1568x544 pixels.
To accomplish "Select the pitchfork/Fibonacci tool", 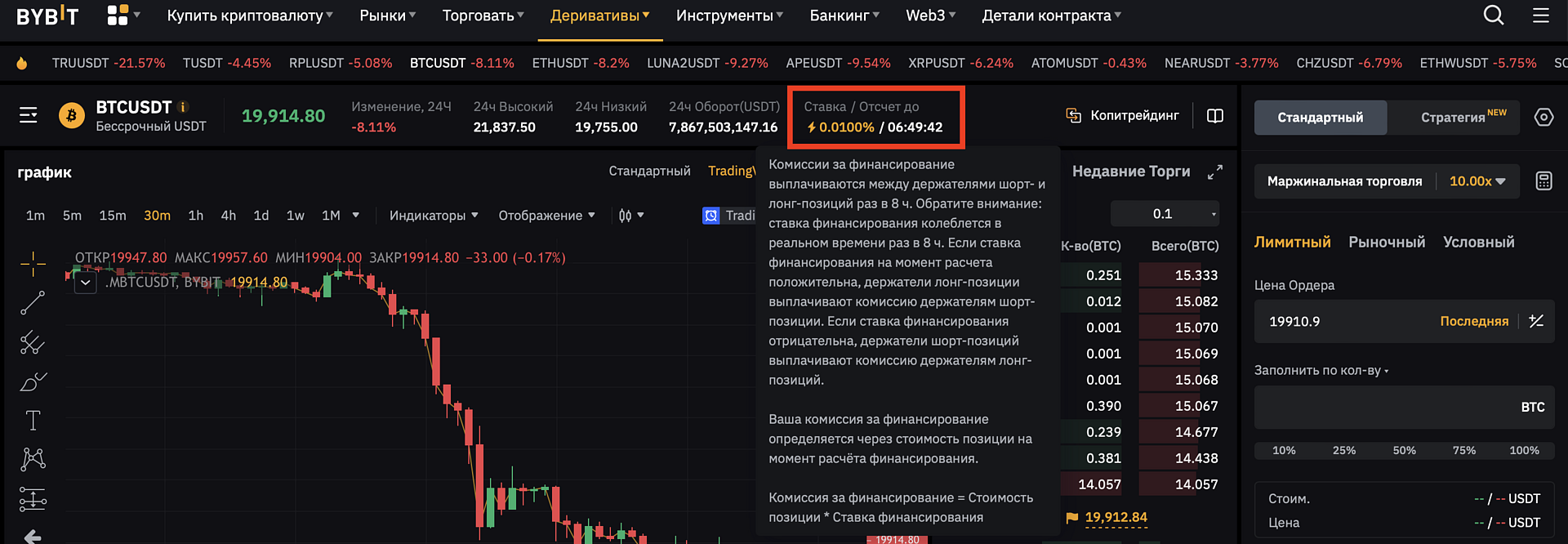I will (33, 341).
